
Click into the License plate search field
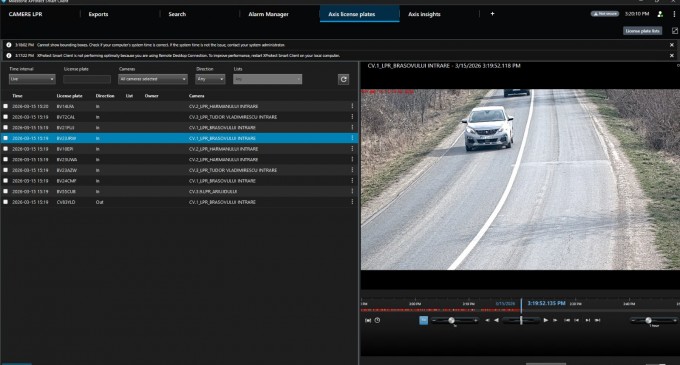pos(87,79)
